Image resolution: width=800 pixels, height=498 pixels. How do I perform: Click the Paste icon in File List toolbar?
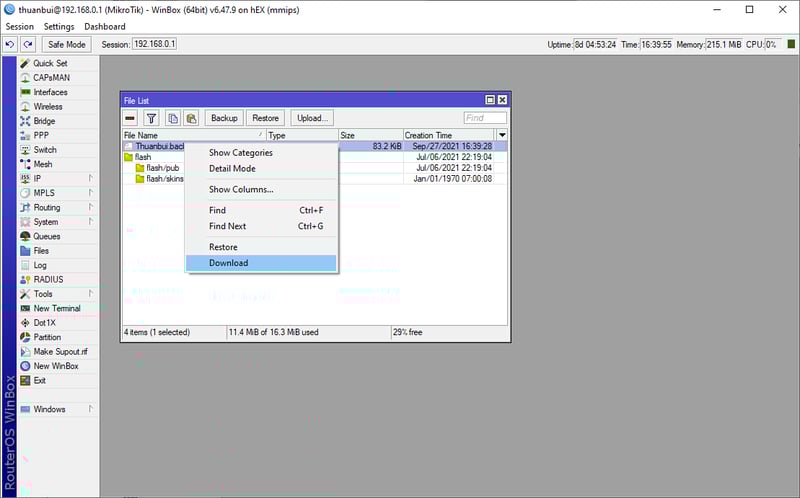(191, 118)
